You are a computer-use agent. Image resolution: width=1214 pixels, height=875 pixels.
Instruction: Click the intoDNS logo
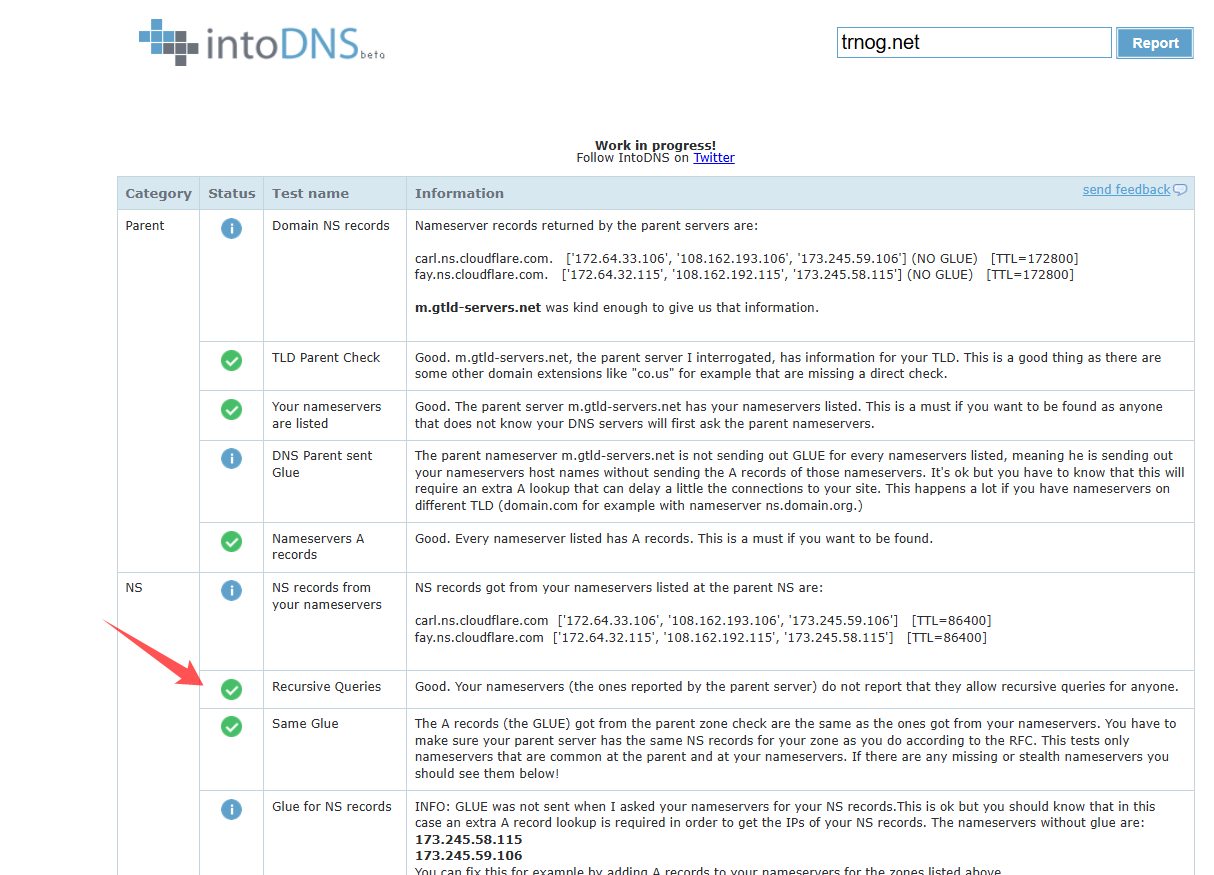(262, 42)
